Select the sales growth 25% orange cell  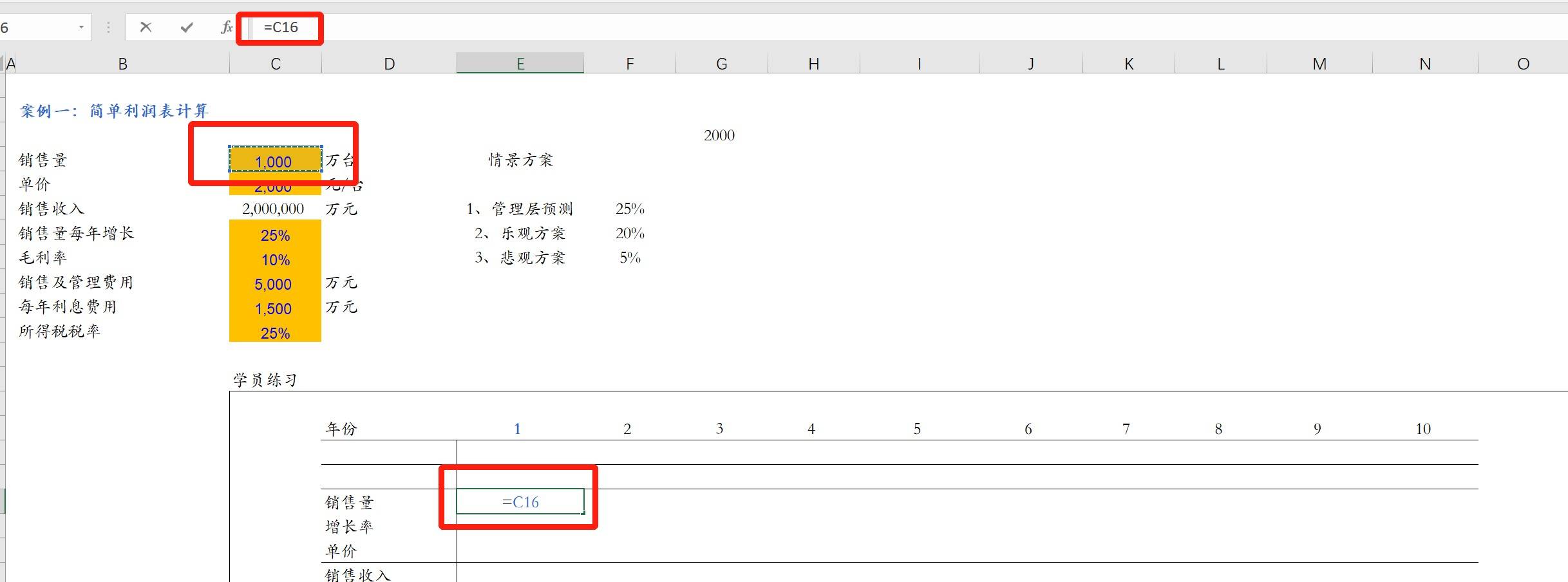pyautogui.click(x=275, y=235)
